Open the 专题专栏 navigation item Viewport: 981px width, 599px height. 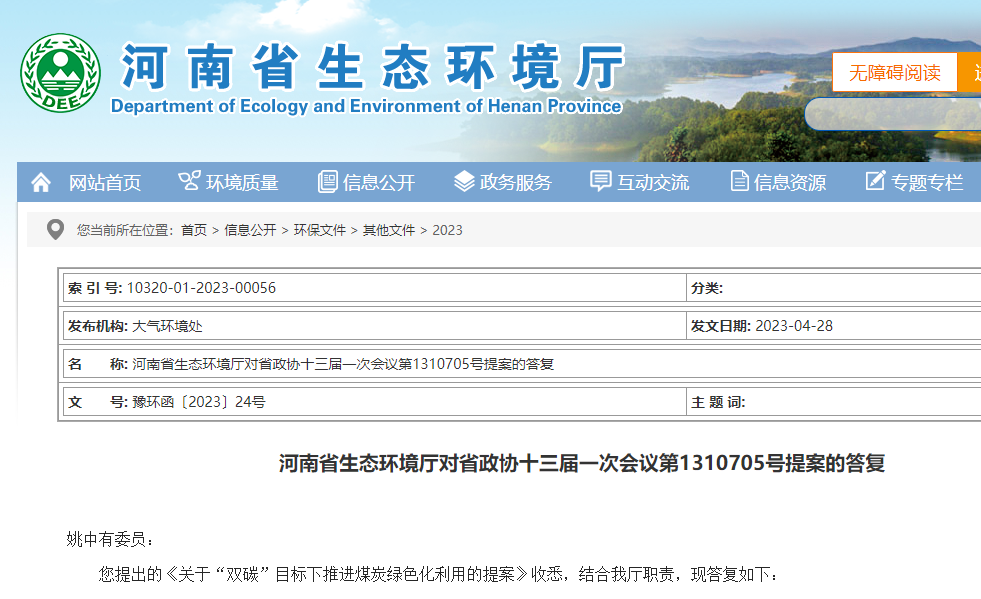(927, 183)
